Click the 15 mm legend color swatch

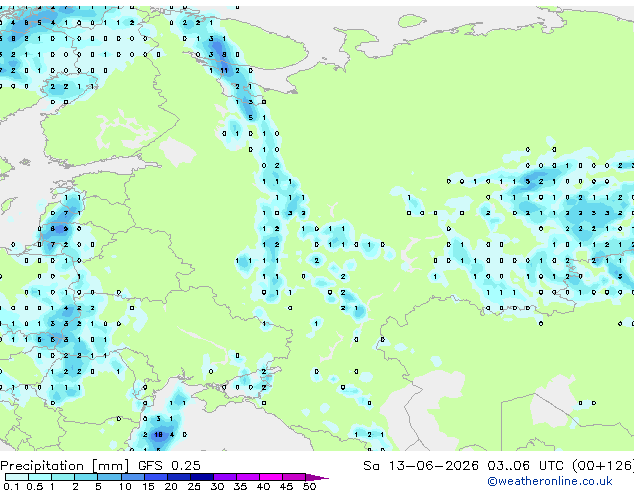tap(155, 477)
